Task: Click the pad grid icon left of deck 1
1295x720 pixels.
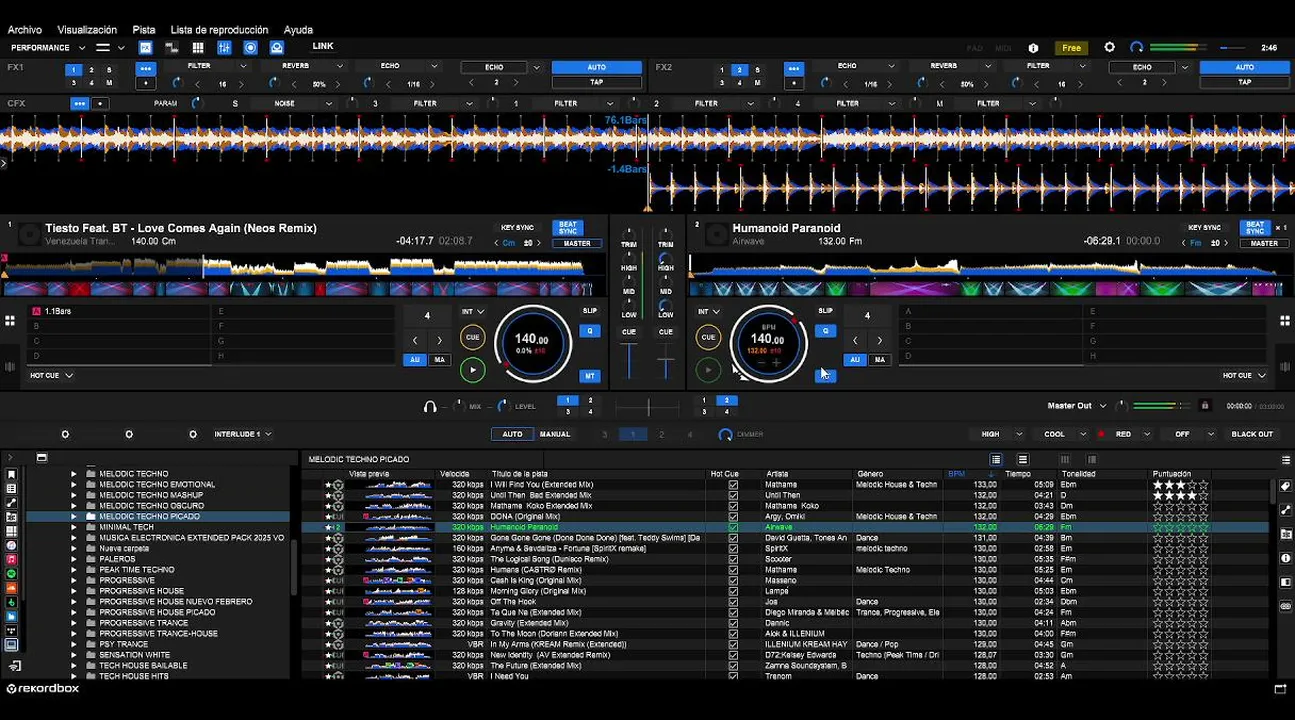Action: (9, 321)
